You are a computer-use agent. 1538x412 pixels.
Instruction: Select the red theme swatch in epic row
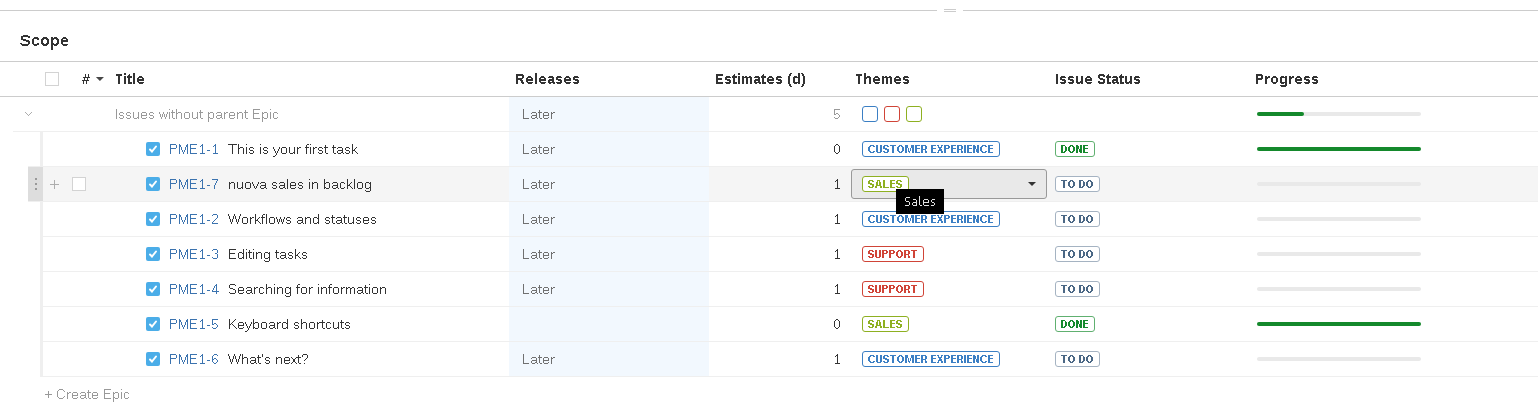point(892,114)
